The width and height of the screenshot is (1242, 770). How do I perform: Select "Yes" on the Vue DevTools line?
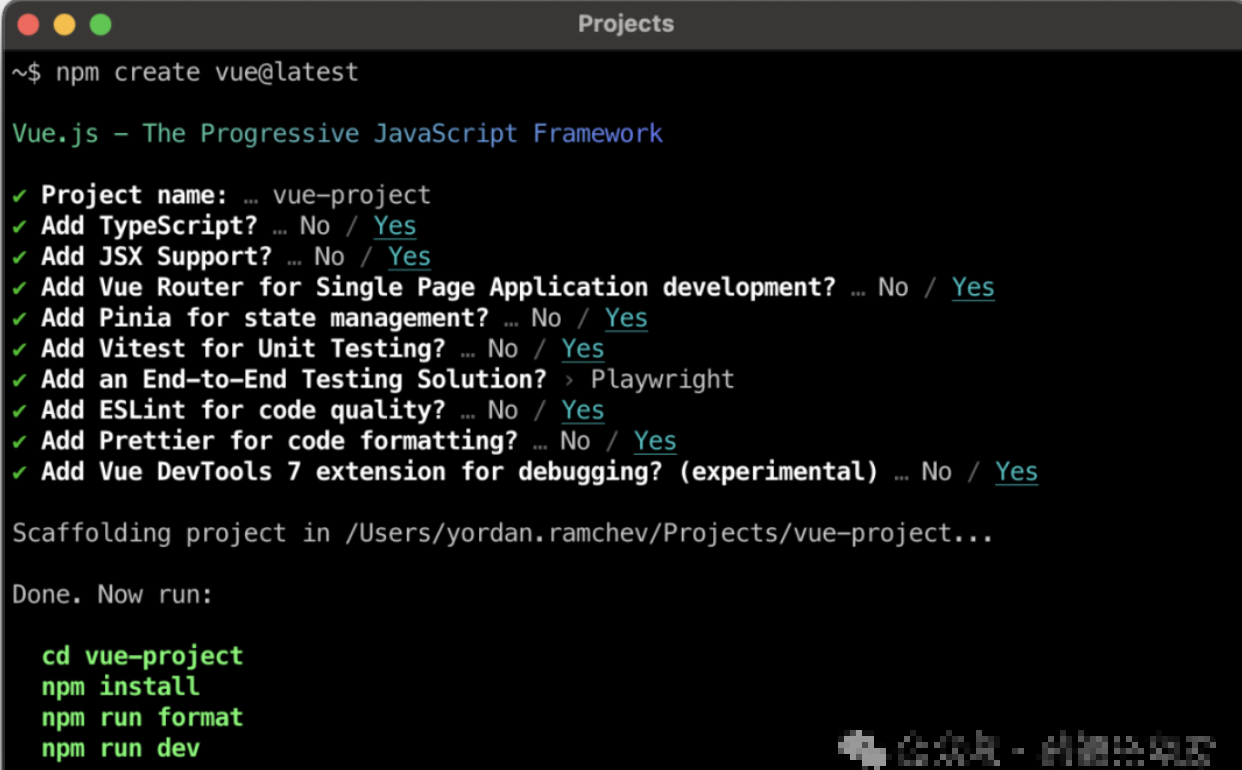(1017, 472)
